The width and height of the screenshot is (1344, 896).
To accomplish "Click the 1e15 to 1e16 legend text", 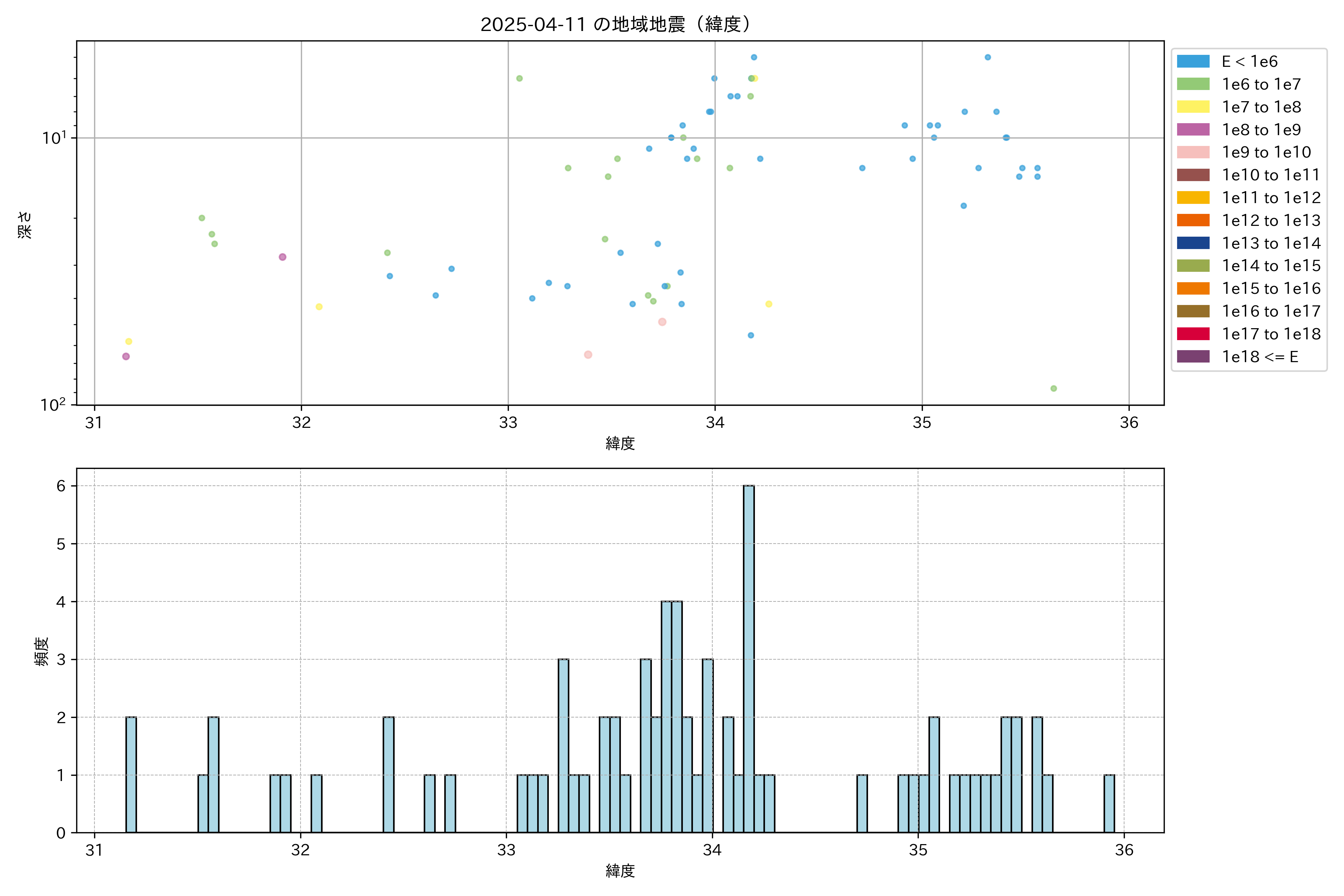I will click(x=1271, y=289).
